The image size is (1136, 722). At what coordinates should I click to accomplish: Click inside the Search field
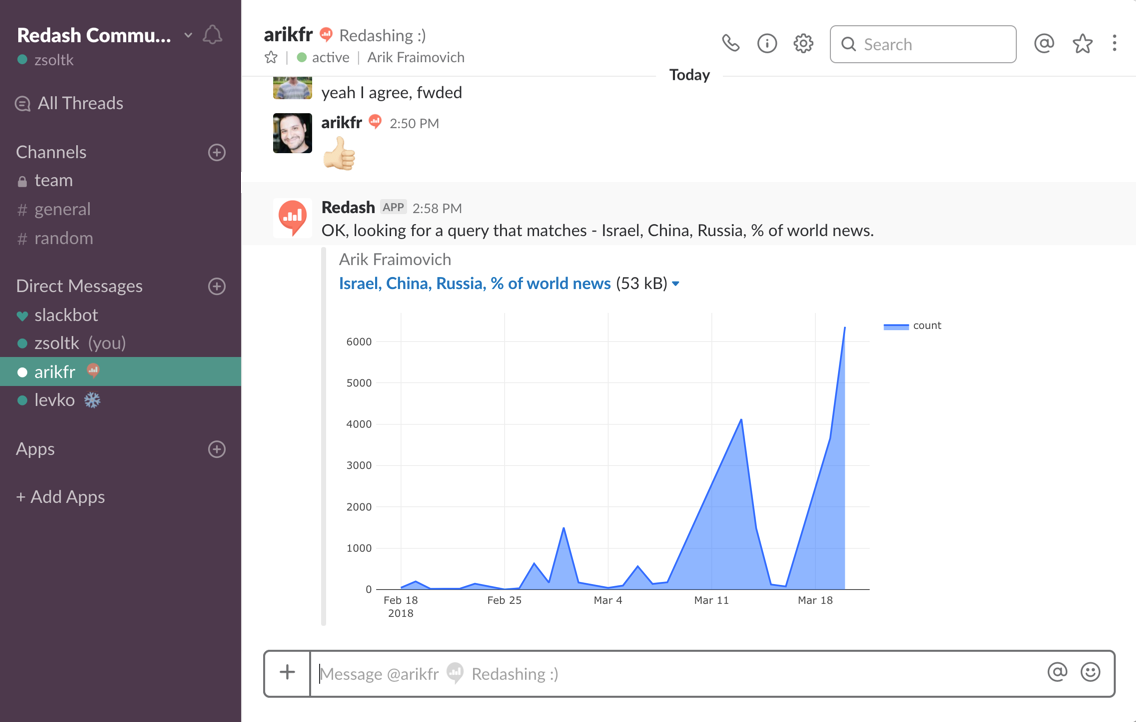[920, 43]
